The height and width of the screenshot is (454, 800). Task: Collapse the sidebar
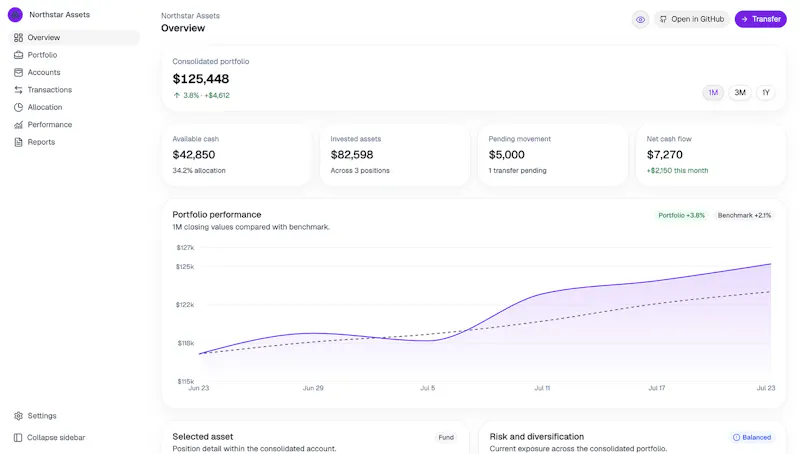(74, 438)
